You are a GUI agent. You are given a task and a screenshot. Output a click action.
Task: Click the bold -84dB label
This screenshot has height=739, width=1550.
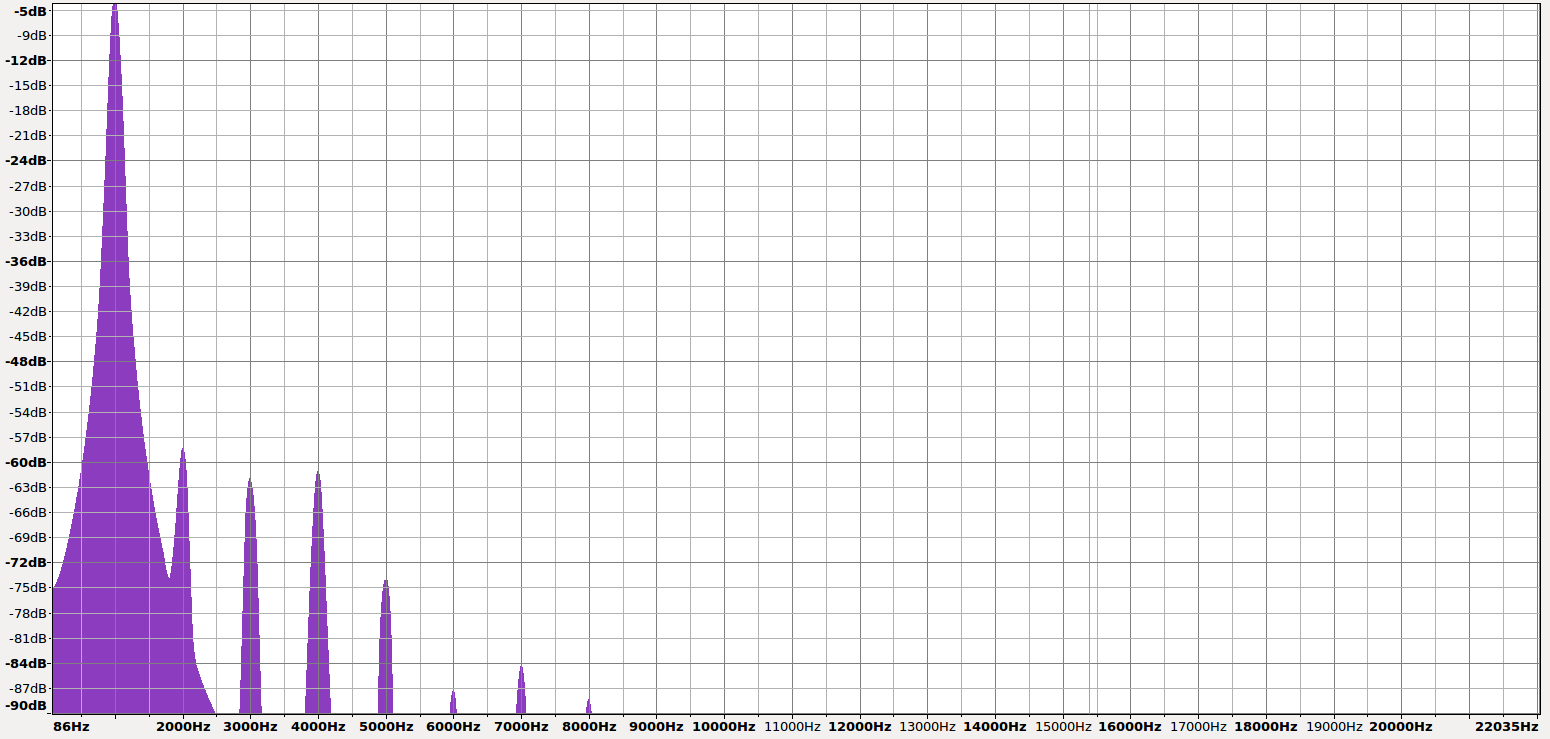(x=27, y=663)
